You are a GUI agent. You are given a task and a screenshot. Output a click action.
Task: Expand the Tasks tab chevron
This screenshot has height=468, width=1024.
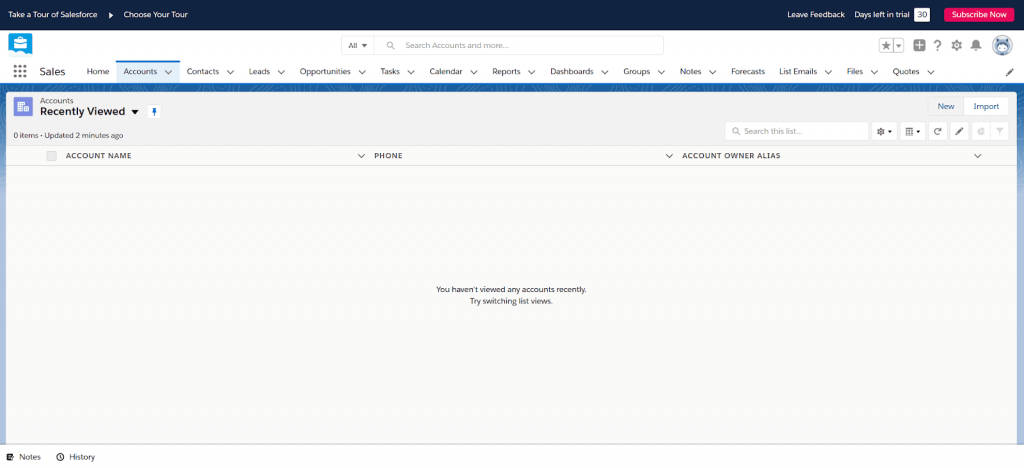(x=411, y=72)
